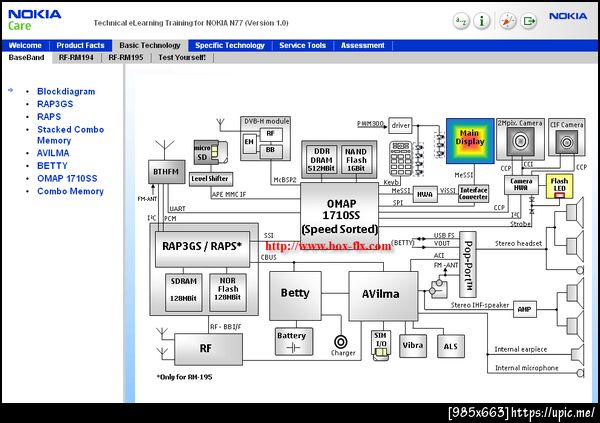This screenshot has height=423, width=600.
Task: Click the 'Stereo IHF-speaker' label
Action: [x=480, y=305]
